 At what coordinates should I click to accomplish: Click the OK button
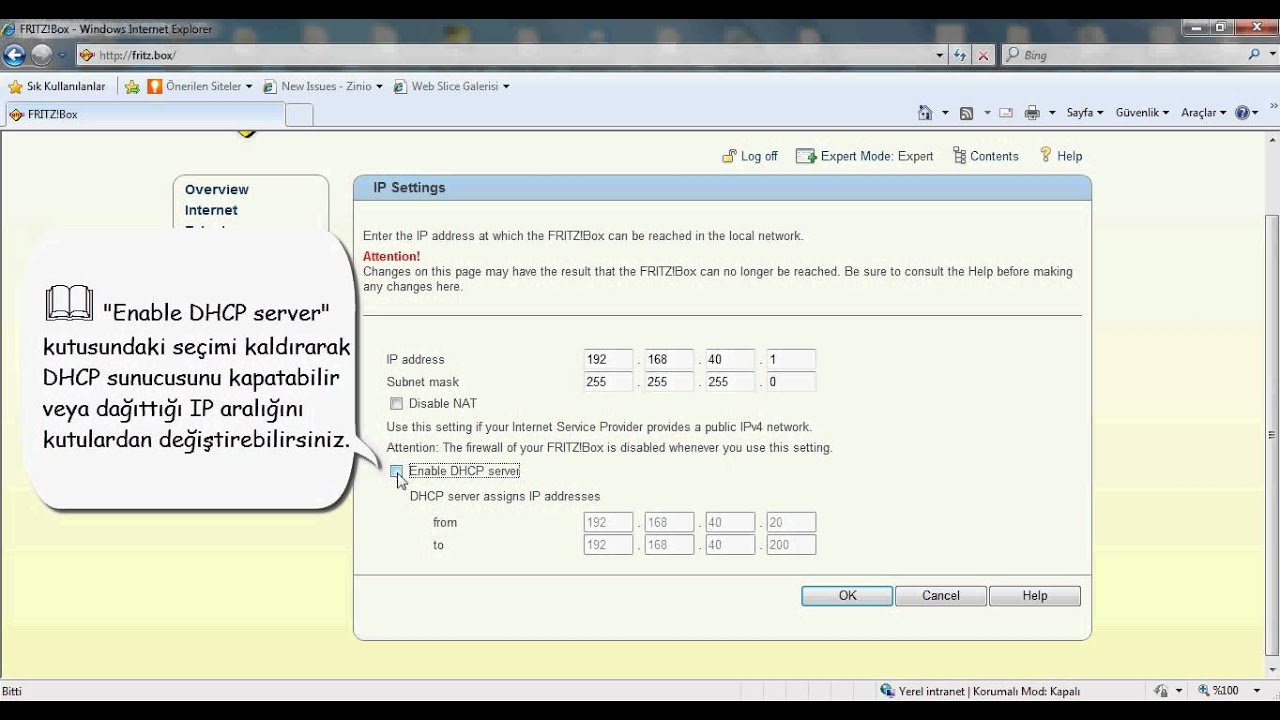coord(847,596)
